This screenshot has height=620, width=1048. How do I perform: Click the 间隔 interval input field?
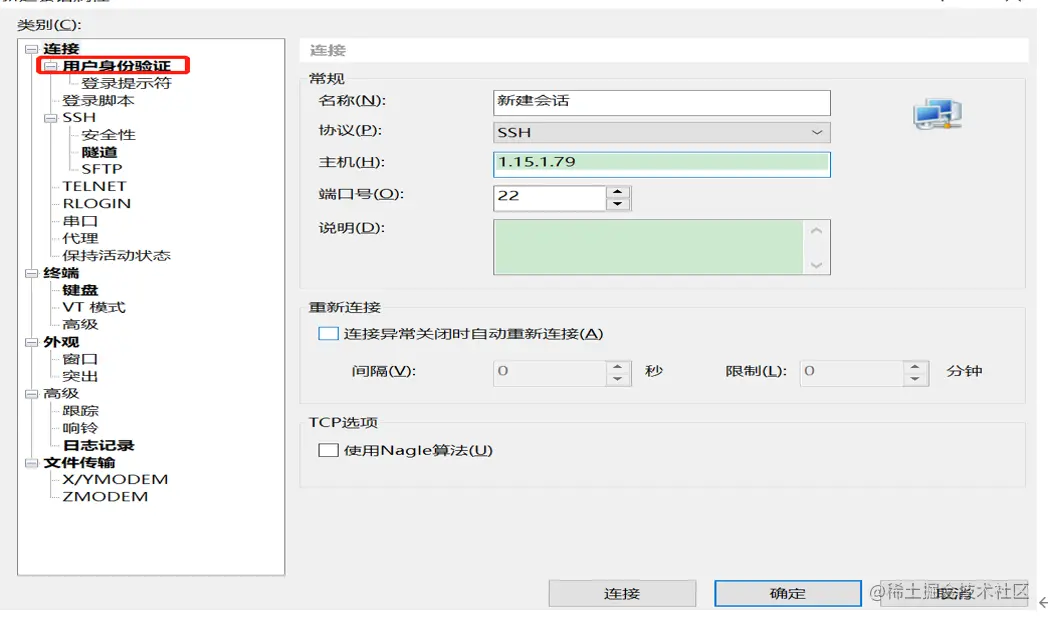549,373
